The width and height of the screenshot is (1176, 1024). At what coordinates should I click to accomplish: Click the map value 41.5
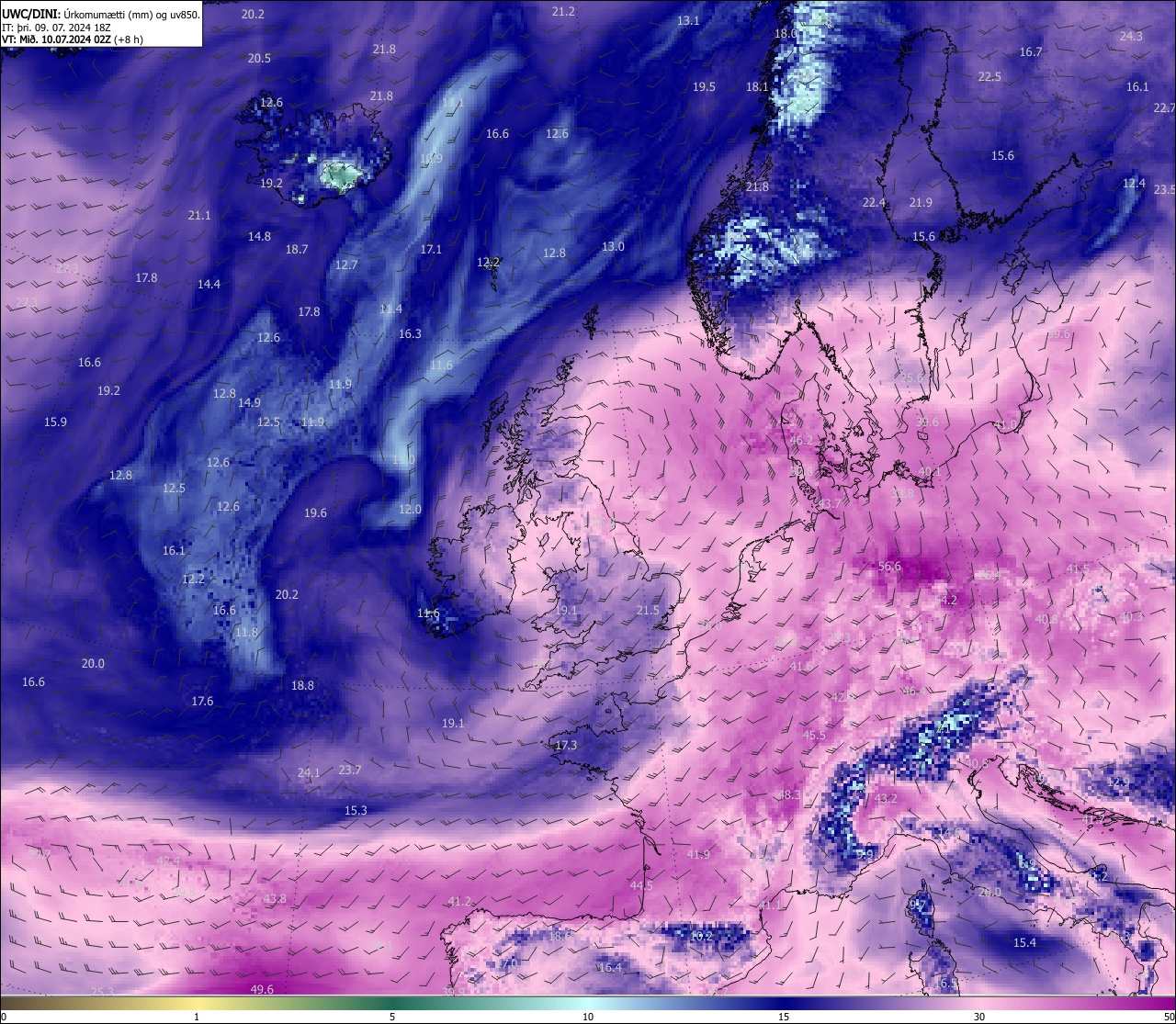[1077, 569]
